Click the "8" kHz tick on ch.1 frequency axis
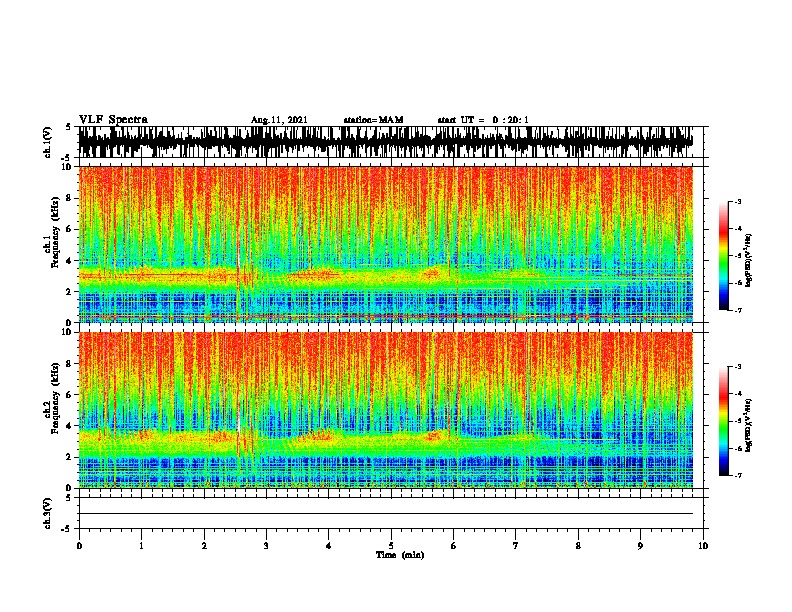Image resolution: width=792 pixels, height=612 pixels. click(x=70, y=198)
